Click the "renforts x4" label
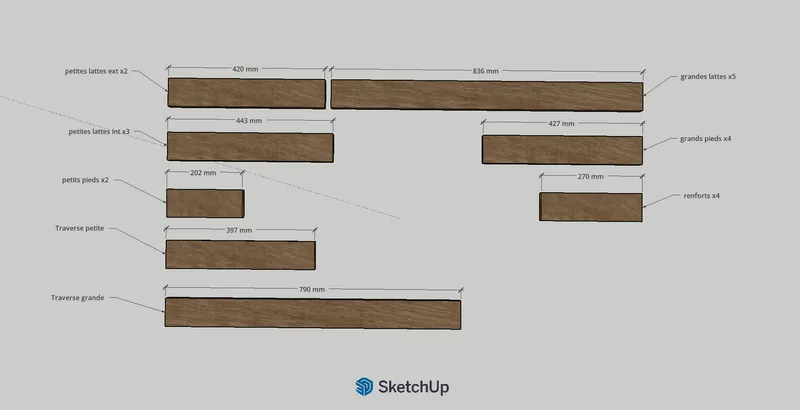This screenshot has height=410, width=800. (702, 196)
